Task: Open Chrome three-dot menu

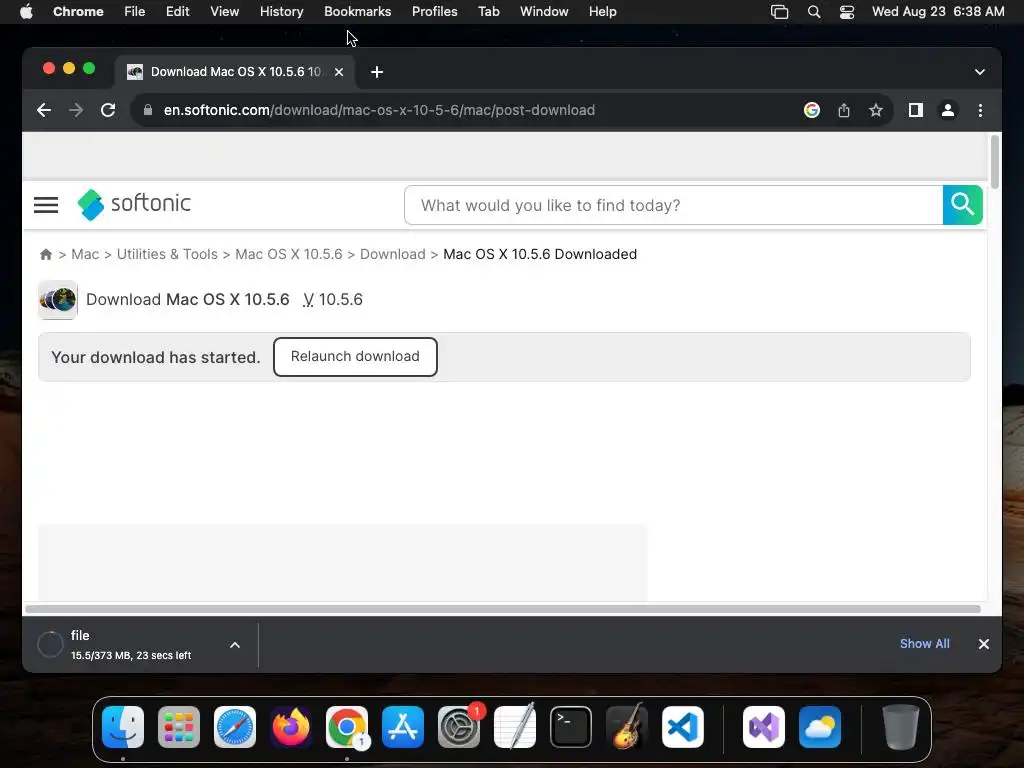Action: 980,110
